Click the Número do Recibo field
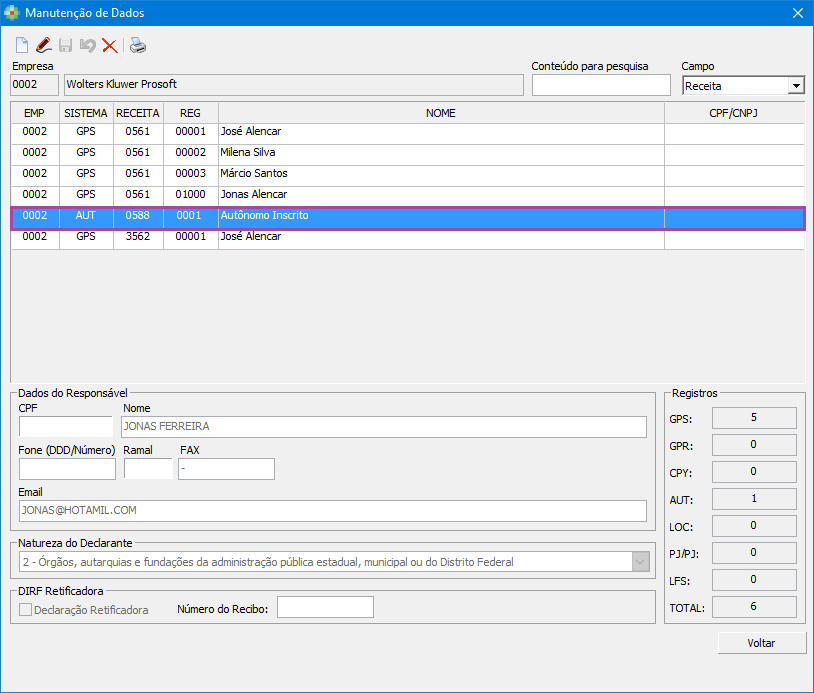This screenshot has width=814, height=693. click(324, 607)
